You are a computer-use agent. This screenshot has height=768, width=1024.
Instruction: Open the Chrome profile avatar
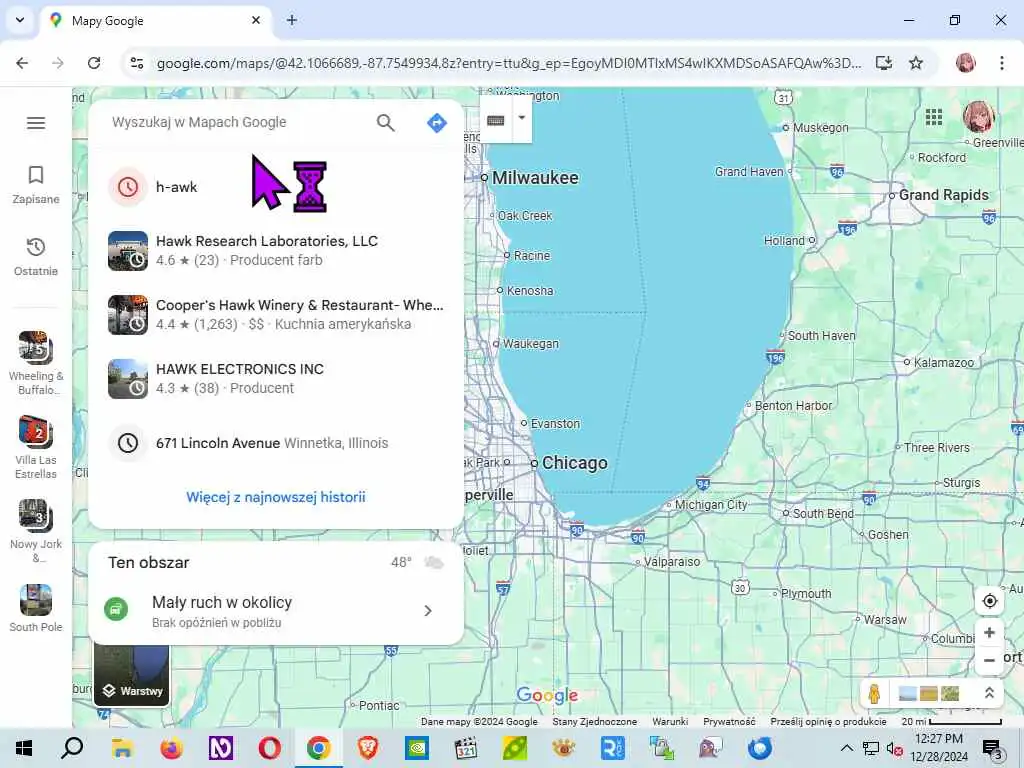tap(966, 63)
